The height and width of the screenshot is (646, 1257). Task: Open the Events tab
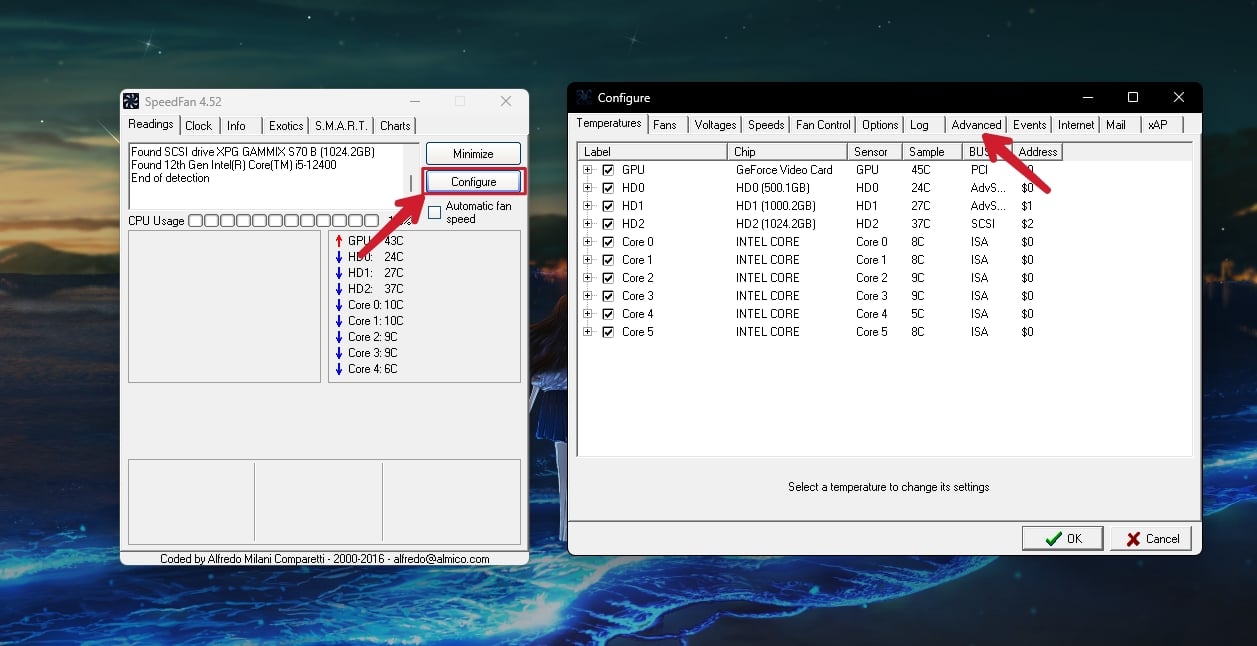[1029, 125]
